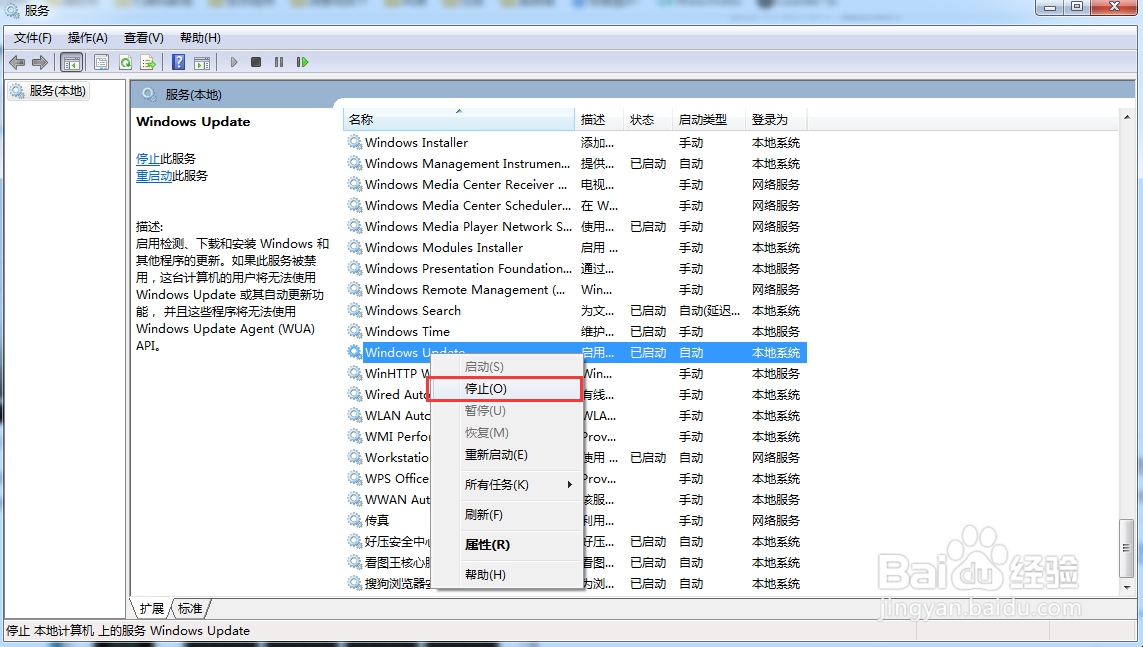This screenshot has height=647, width=1143.
Task: Click the Forward arrow toolbar icon
Action: pyautogui.click(x=40, y=63)
